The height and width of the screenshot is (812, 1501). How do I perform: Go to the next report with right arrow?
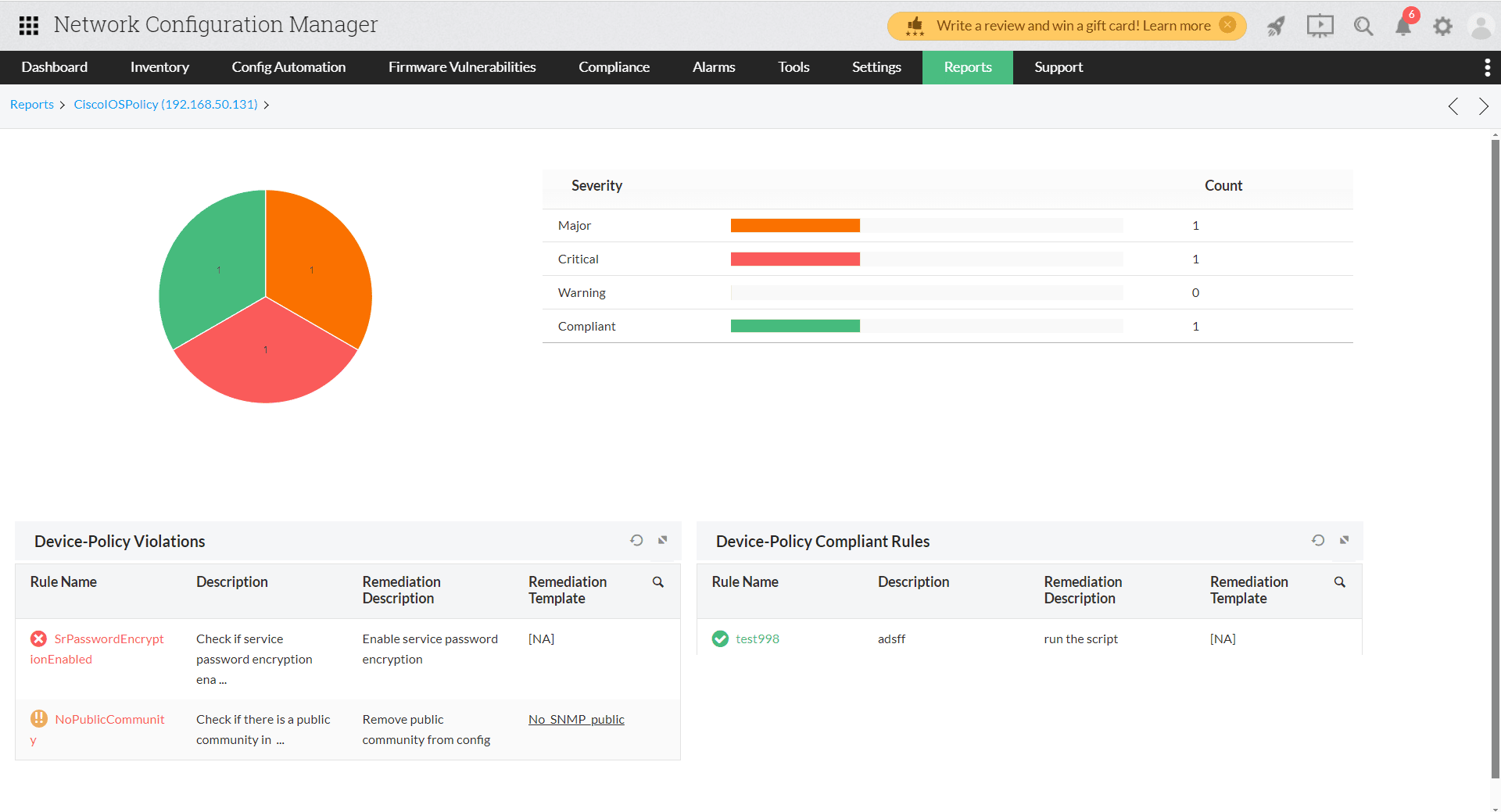(x=1483, y=106)
